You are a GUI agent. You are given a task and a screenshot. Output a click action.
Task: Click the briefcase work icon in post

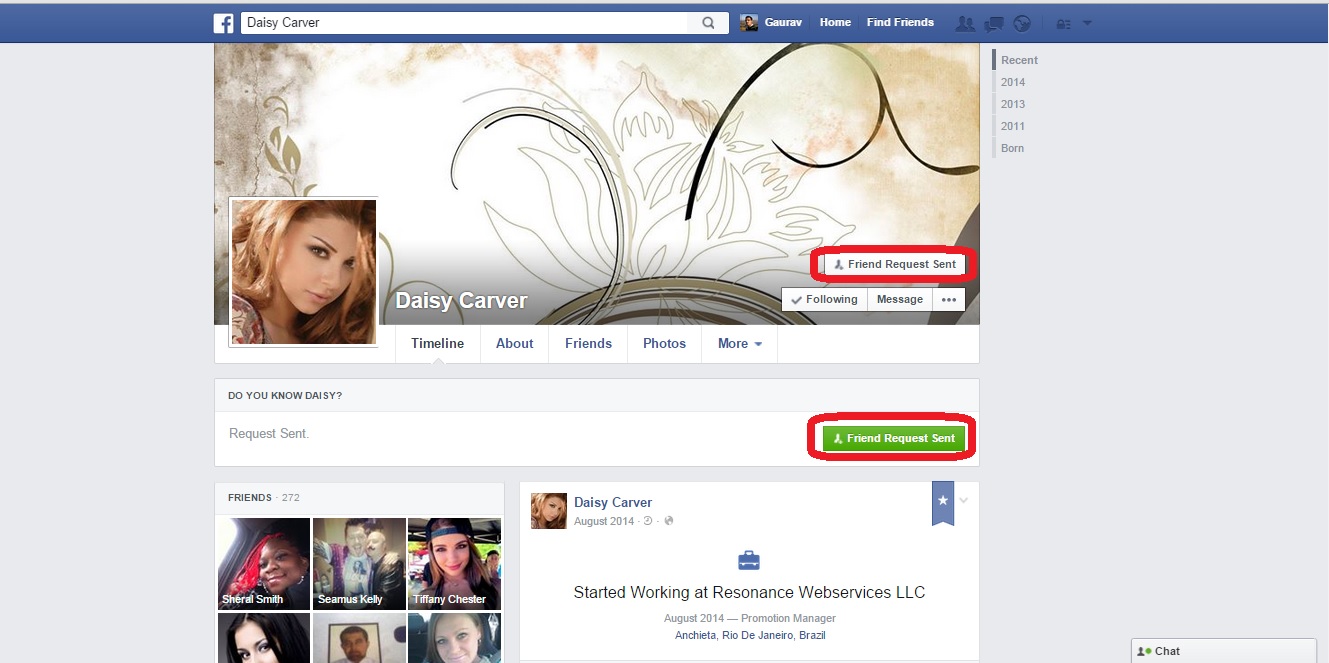[x=749, y=560]
